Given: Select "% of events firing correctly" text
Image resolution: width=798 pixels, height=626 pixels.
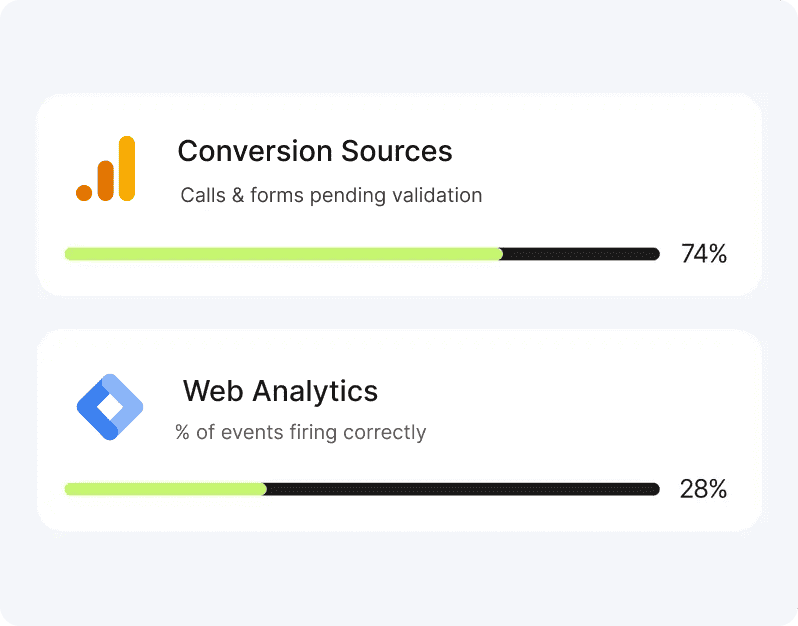Looking at the screenshot, I should [300, 433].
